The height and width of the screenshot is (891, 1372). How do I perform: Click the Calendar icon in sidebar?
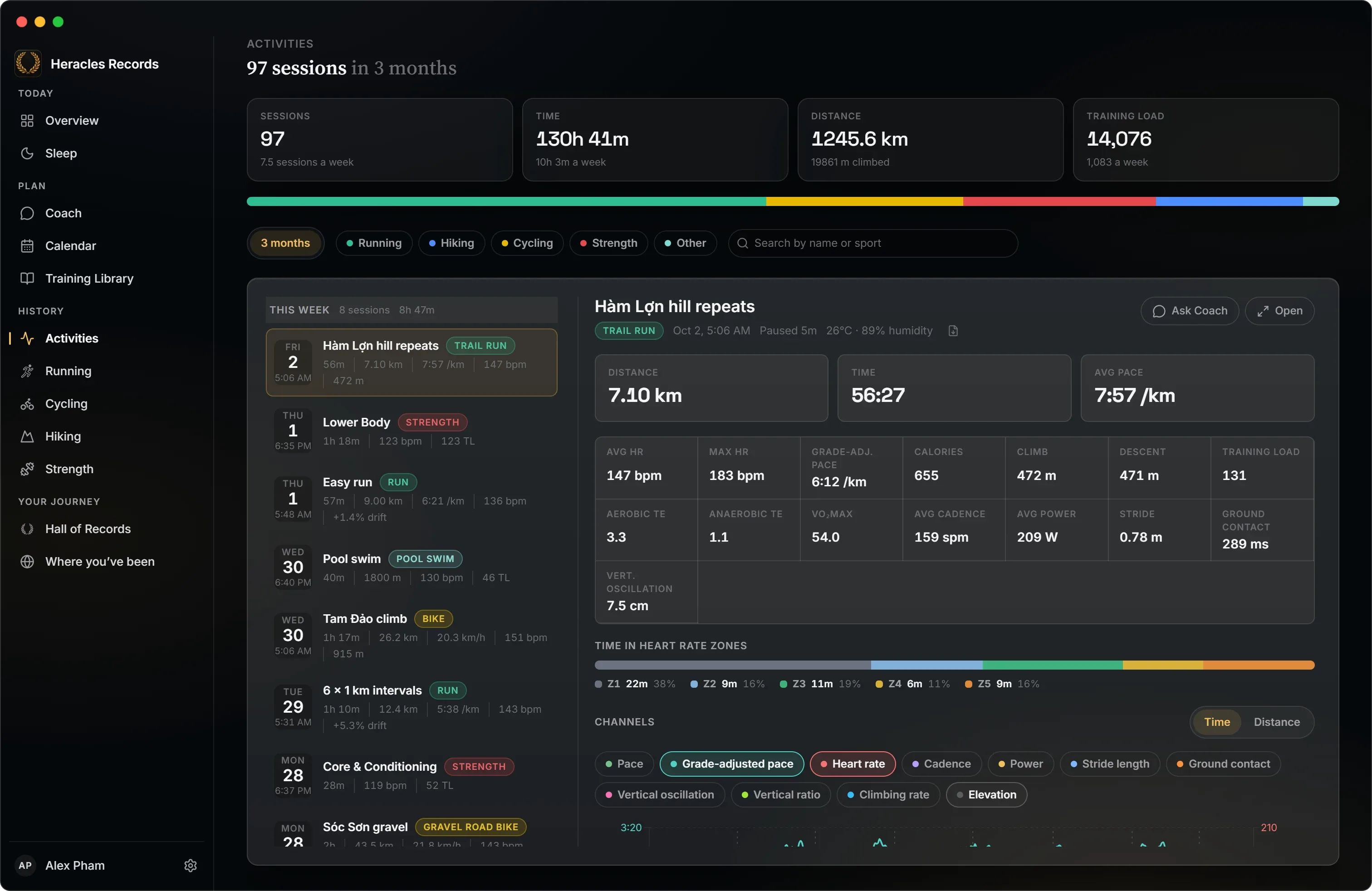point(27,246)
